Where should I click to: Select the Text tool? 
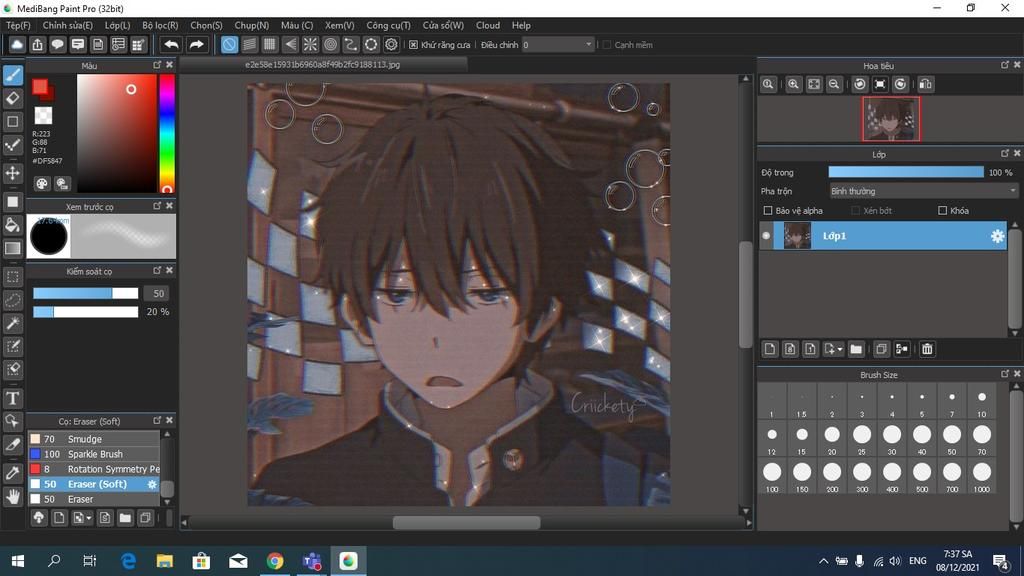pyautogui.click(x=12, y=398)
